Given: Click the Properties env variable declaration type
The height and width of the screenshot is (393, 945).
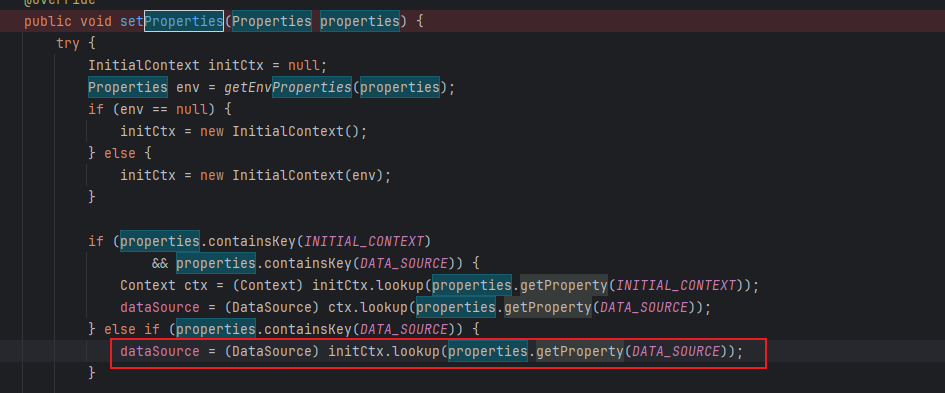Looking at the screenshot, I should click(x=128, y=87).
